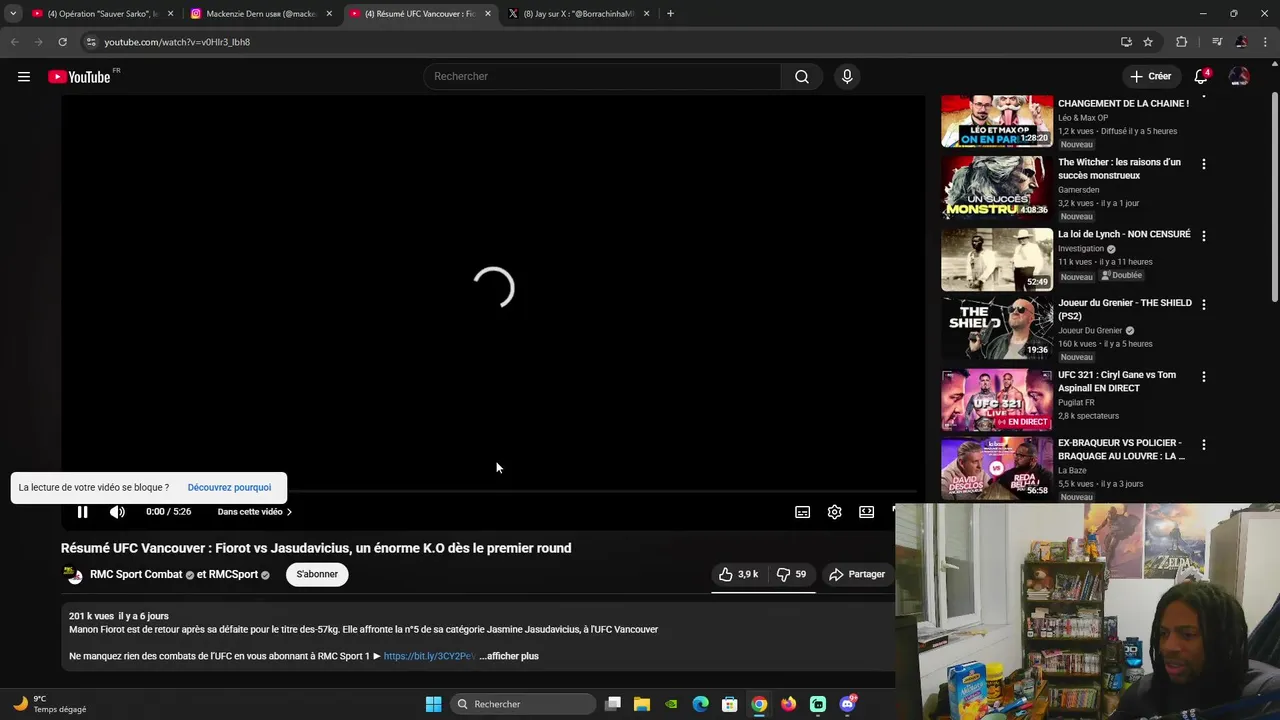The image size is (1280, 720).
Task: Open options for The Witcher video
Action: [1203, 163]
